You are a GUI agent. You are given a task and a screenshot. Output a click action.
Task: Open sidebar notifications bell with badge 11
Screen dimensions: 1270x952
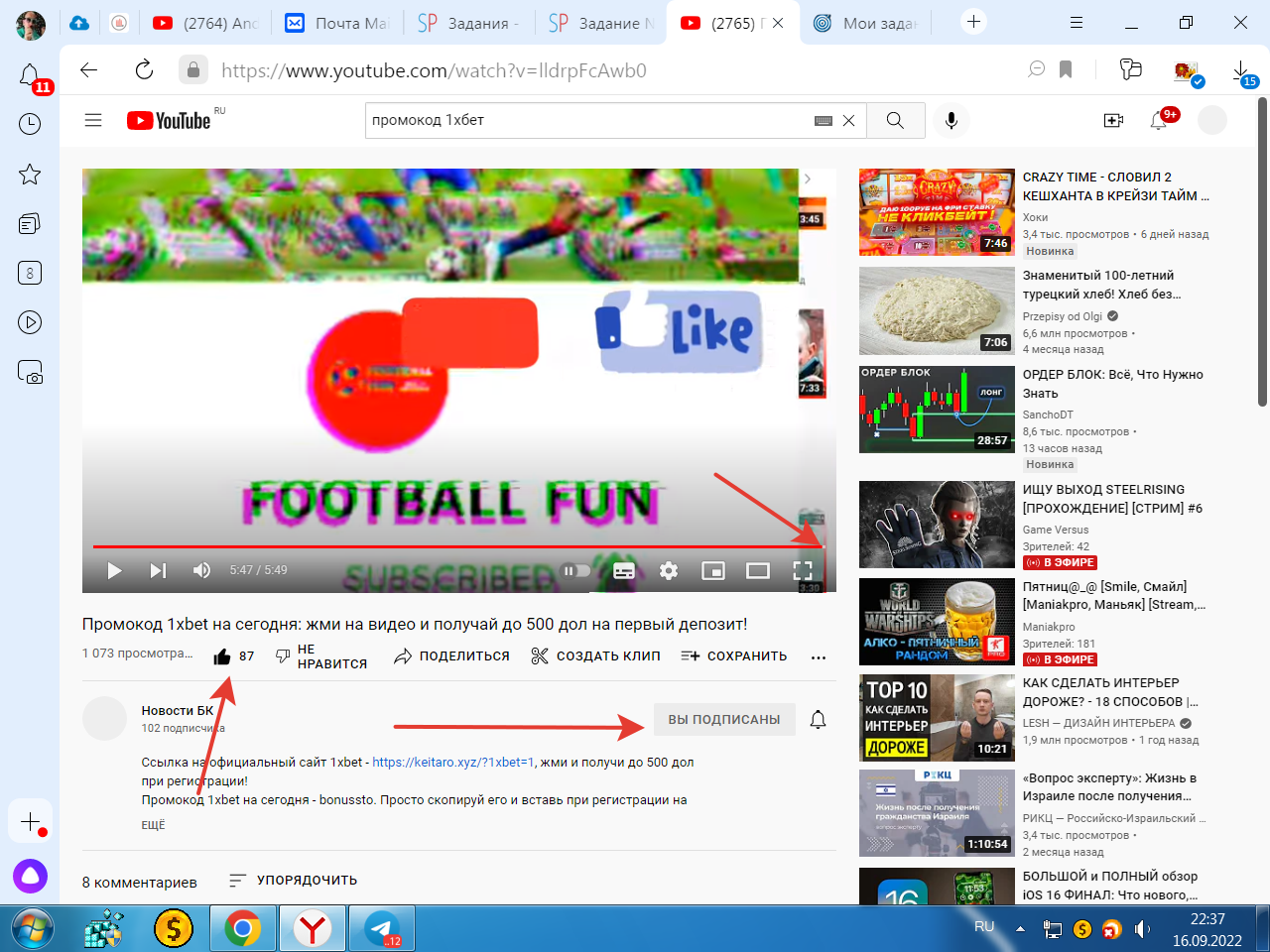[31, 75]
